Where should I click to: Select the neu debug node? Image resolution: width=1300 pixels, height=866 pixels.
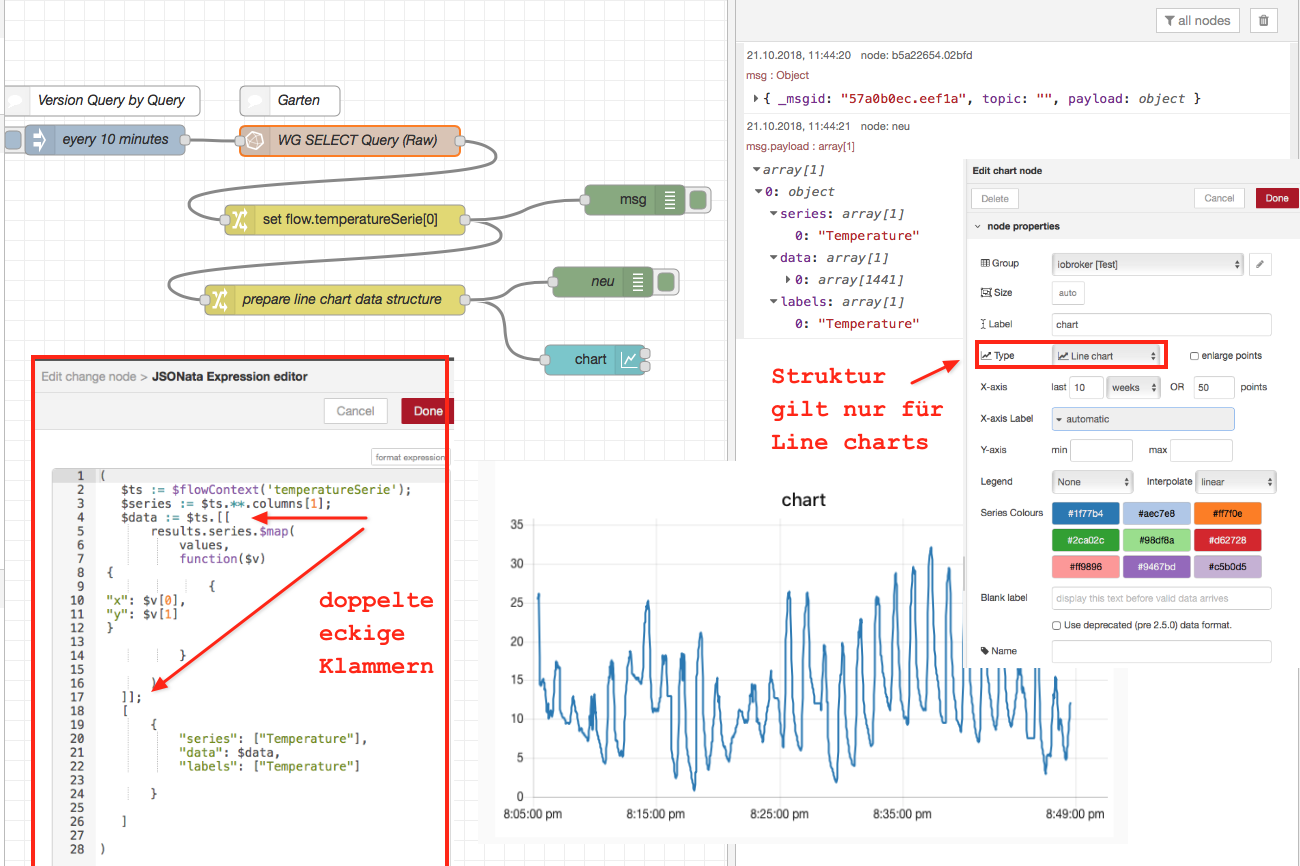604,282
